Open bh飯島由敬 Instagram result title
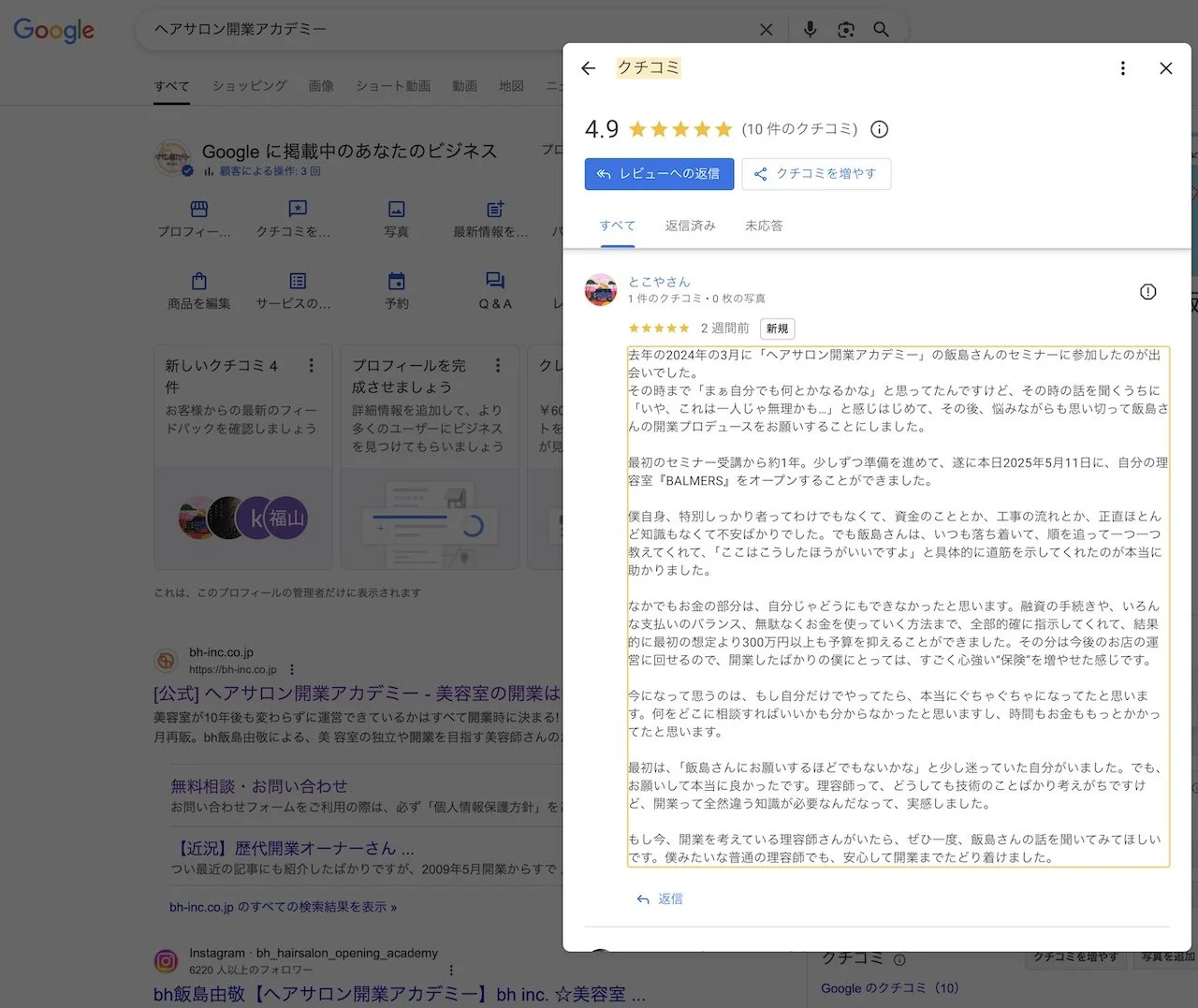 click(x=400, y=994)
